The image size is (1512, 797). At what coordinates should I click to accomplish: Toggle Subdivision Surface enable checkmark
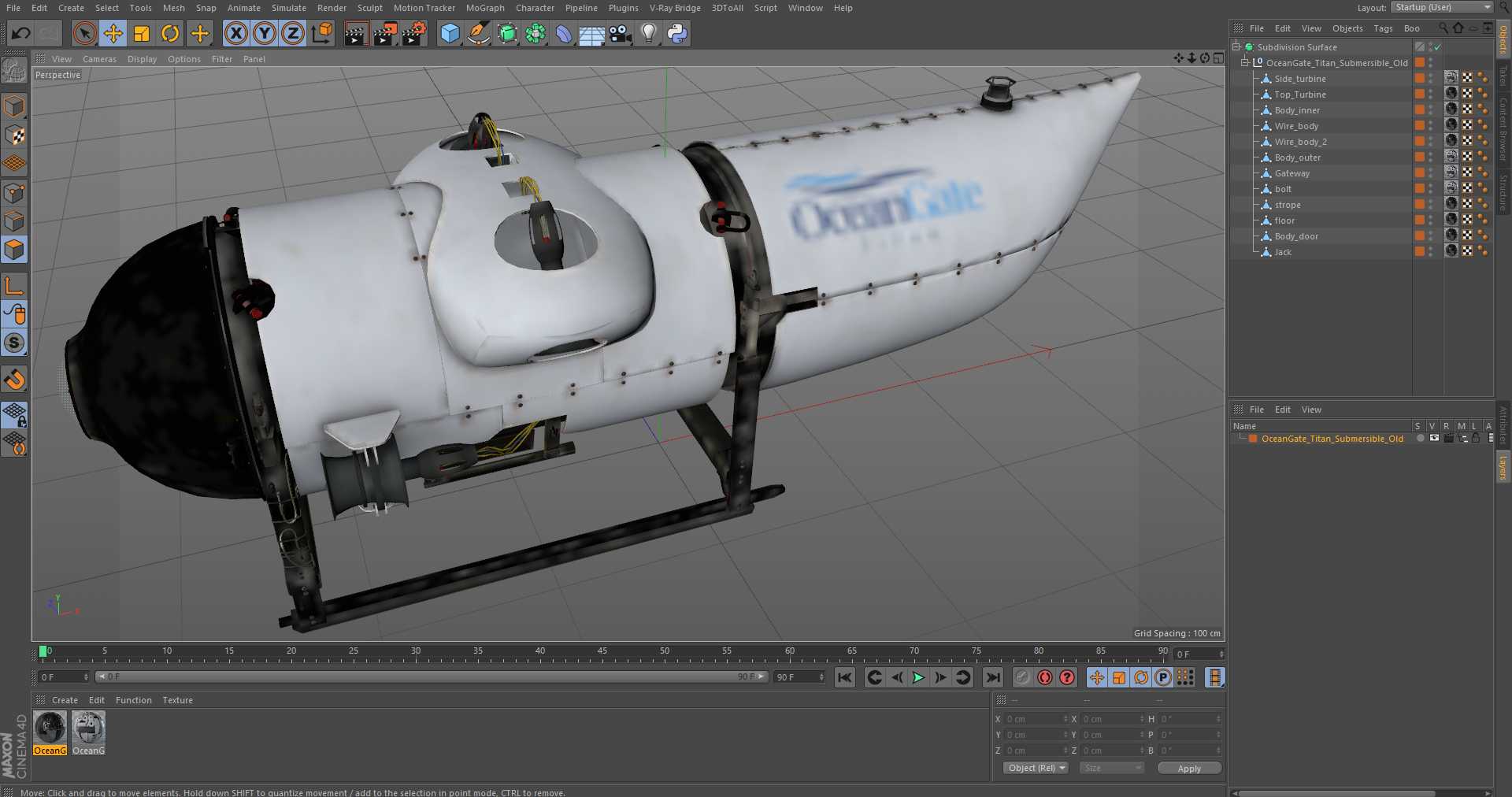pos(1437,47)
